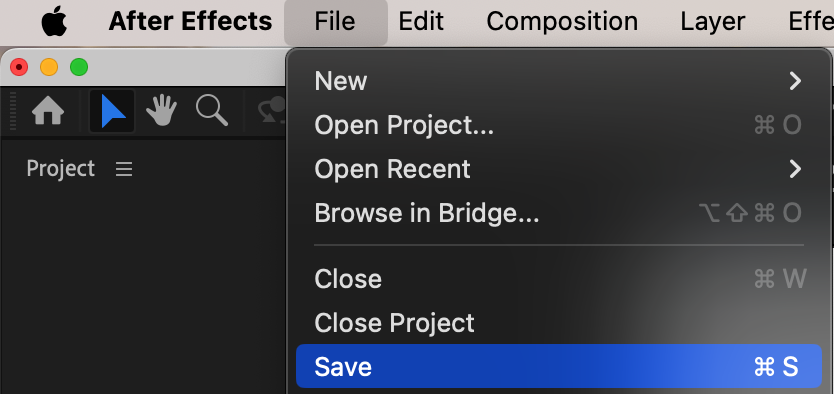This screenshot has height=394, width=834.
Task: Click the Project panel tab title
Action: pos(61,169)
